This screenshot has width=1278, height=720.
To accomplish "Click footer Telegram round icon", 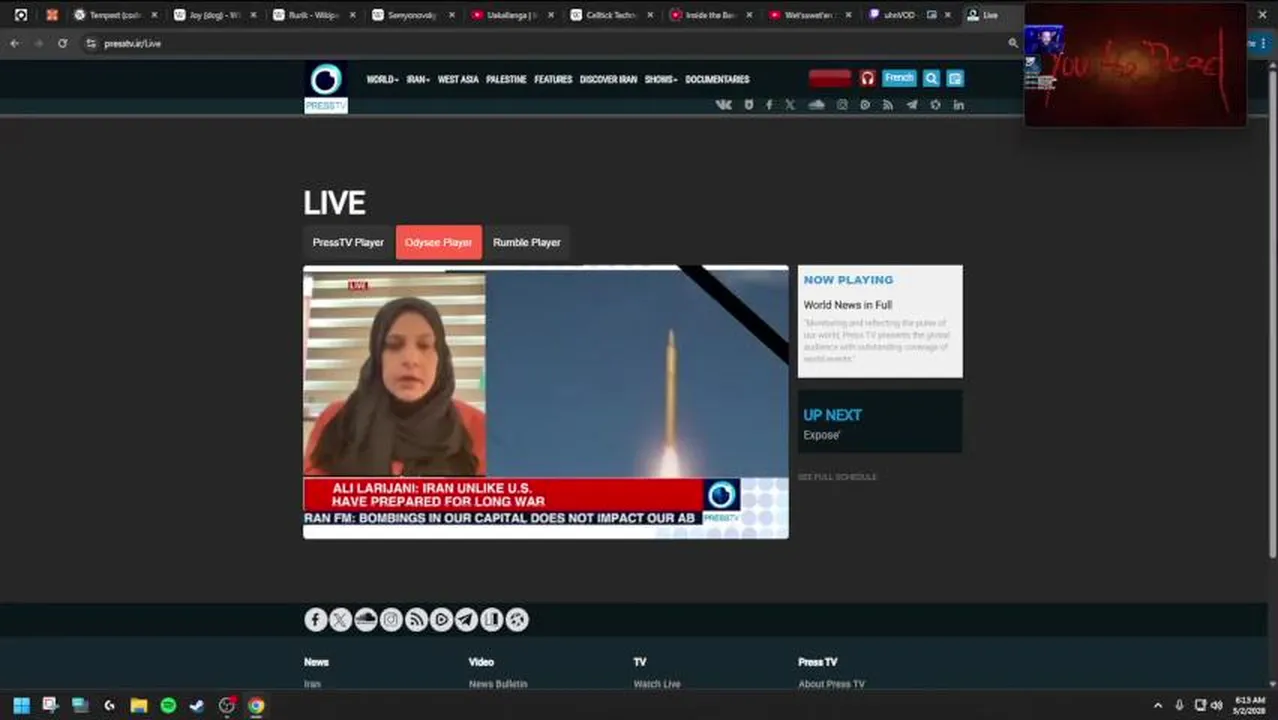I will pyautogui.click(x=466, y=620).
